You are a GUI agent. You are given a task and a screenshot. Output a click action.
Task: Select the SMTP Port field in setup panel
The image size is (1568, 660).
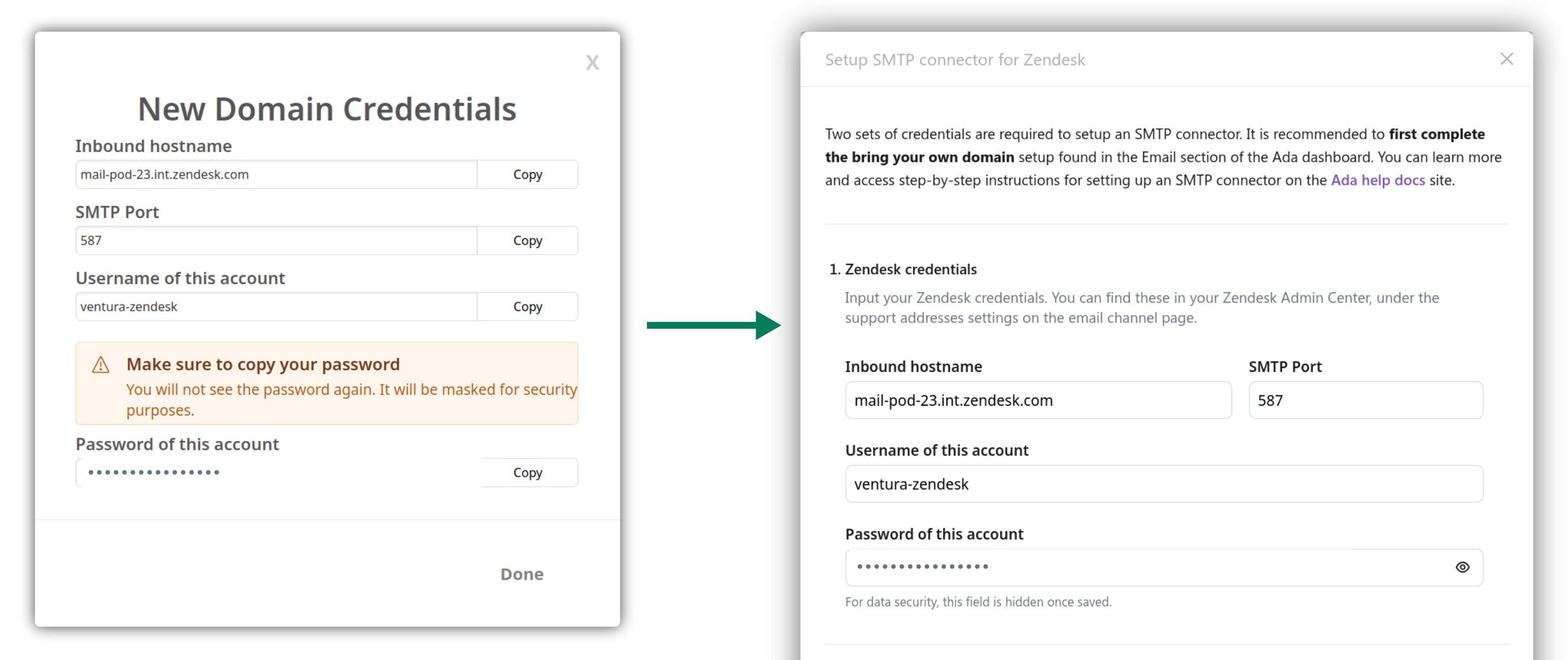[1365, 401]
